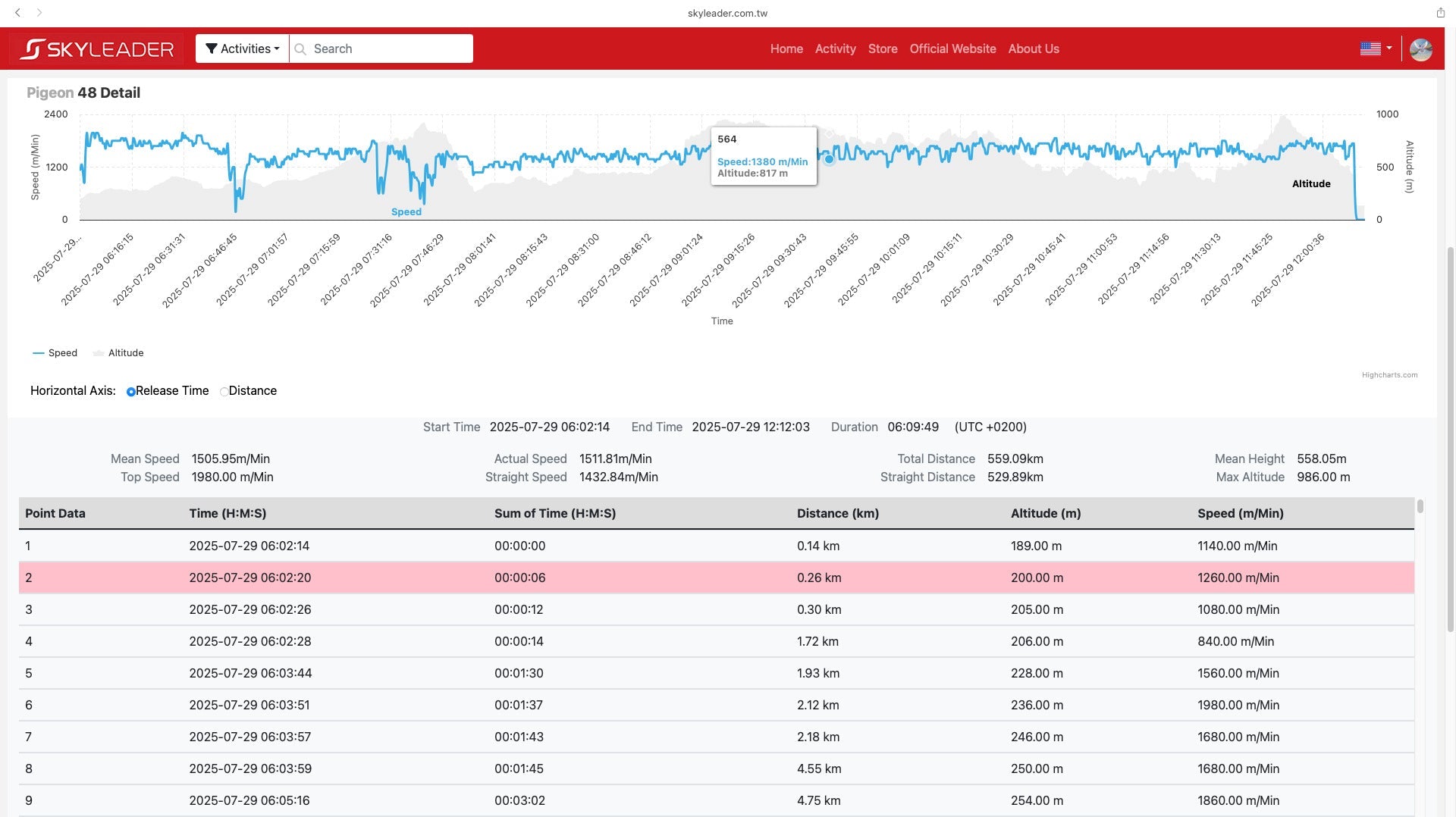Toggle the Speed series in legend
This screenshot has height=817, width=1456.
[x=55, y=353]
